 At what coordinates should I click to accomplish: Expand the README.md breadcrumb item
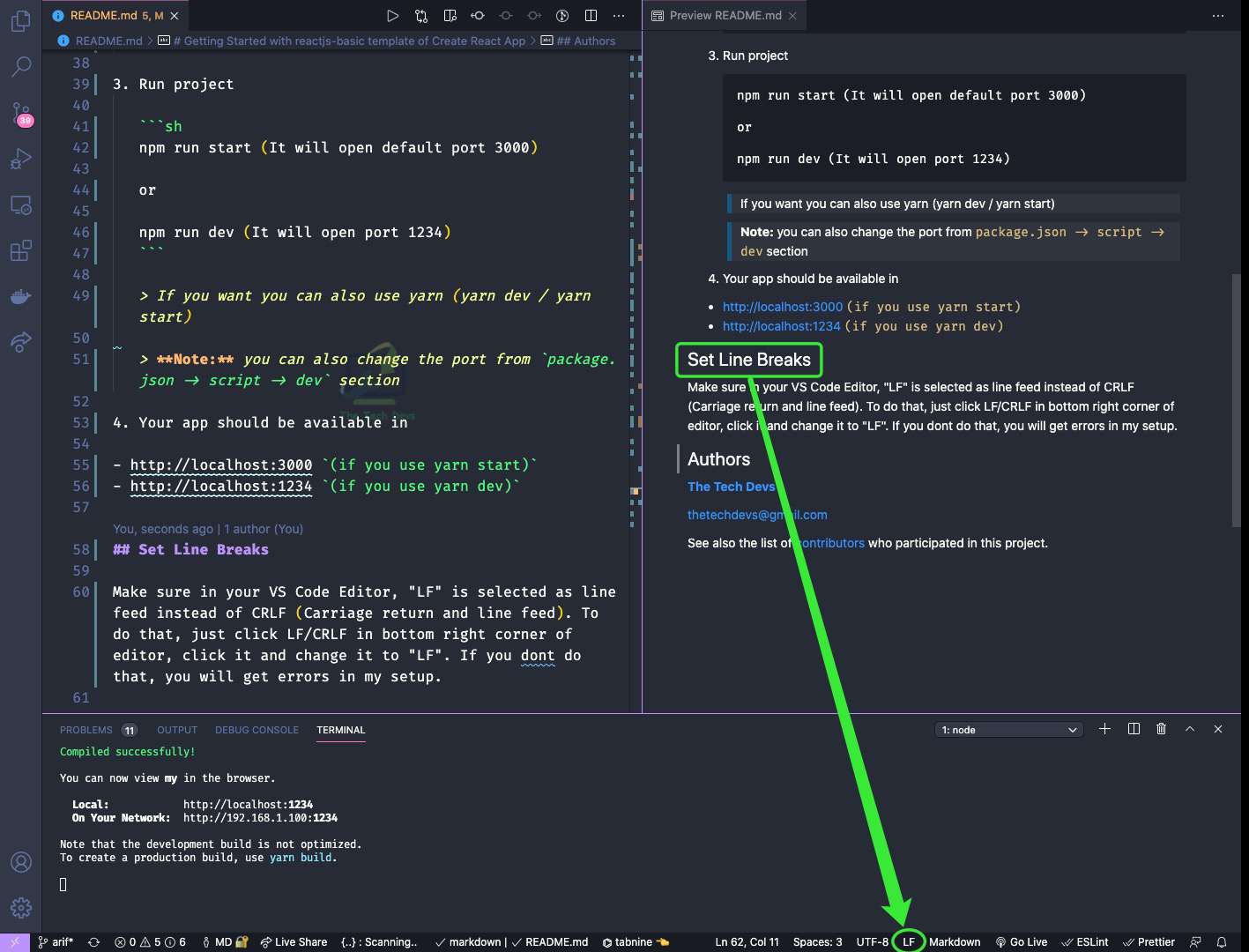(100, 41)
